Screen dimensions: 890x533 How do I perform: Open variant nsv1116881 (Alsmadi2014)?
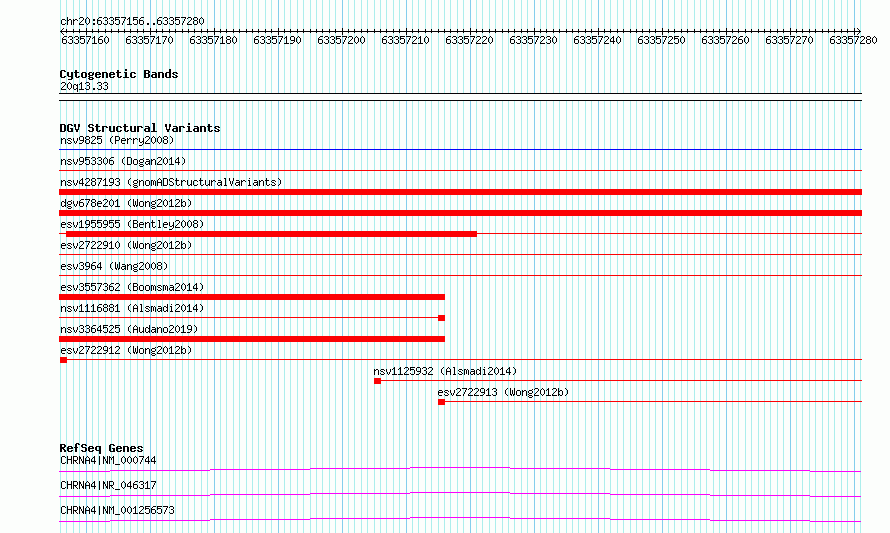point(132,308)
